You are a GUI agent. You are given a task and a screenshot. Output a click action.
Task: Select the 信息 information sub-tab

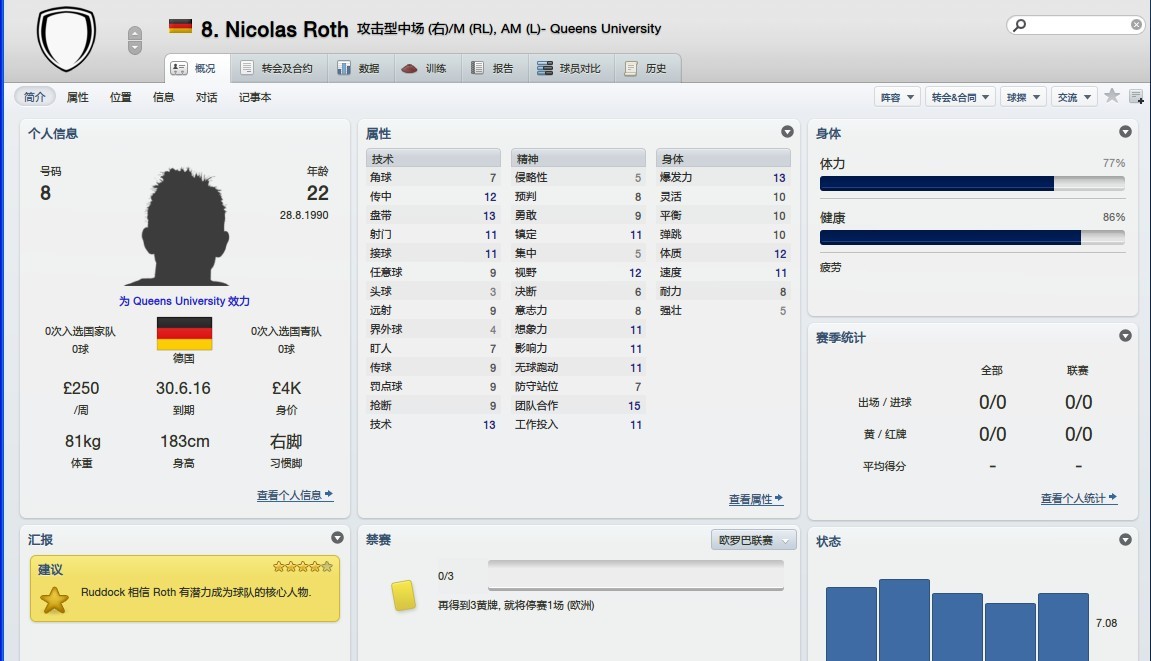click(x=163, y=97)
